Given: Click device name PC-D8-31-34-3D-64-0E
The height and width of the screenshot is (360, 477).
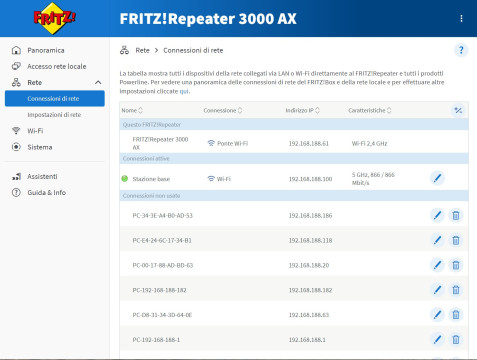Looking at the screenshot, I should 162,315.
